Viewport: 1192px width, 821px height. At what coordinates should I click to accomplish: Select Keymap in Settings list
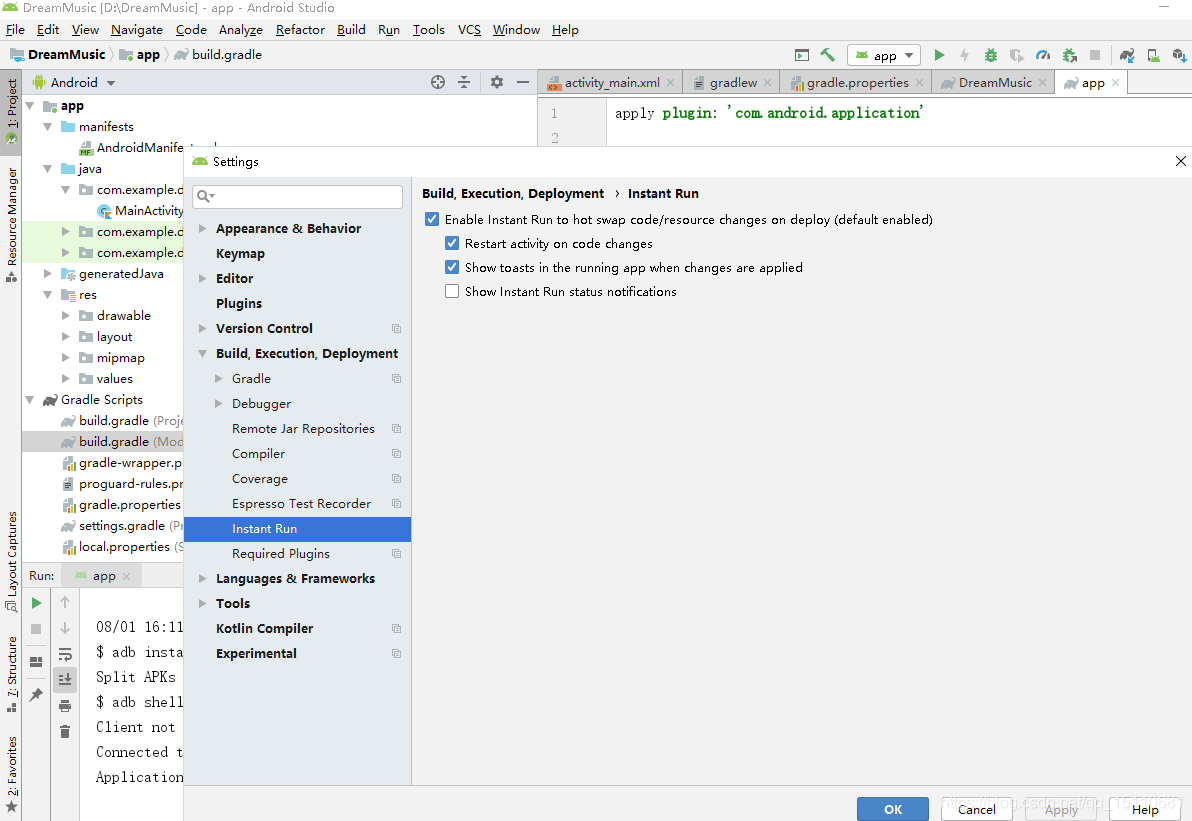coord(240,254)
